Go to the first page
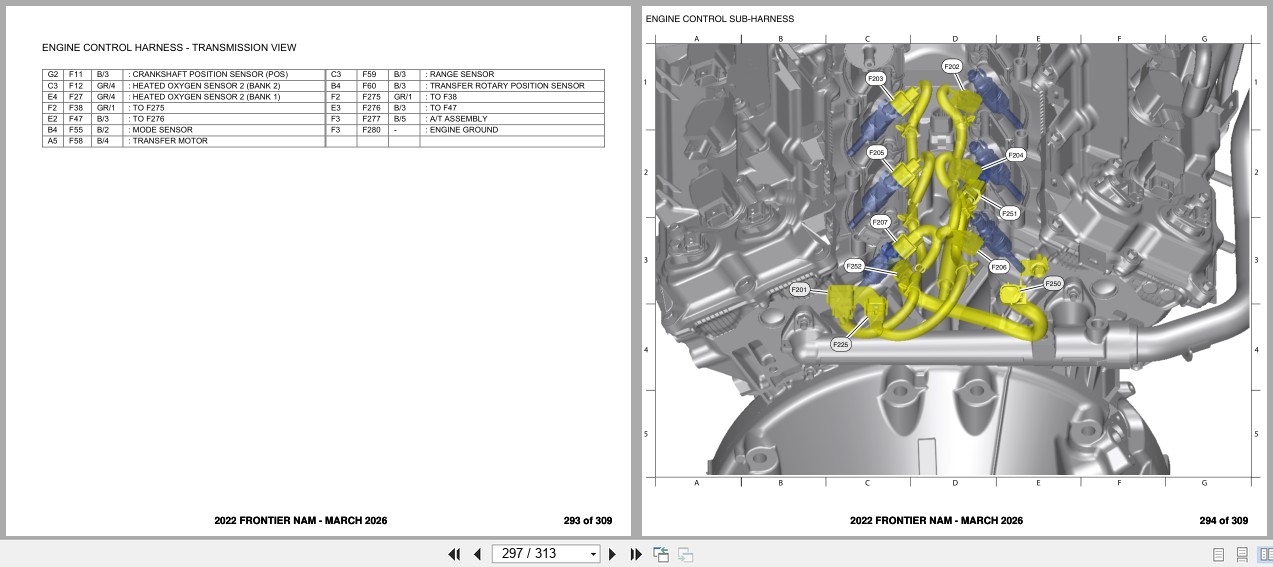Screen dimensions: 1273x567 [x=454, y=554]
